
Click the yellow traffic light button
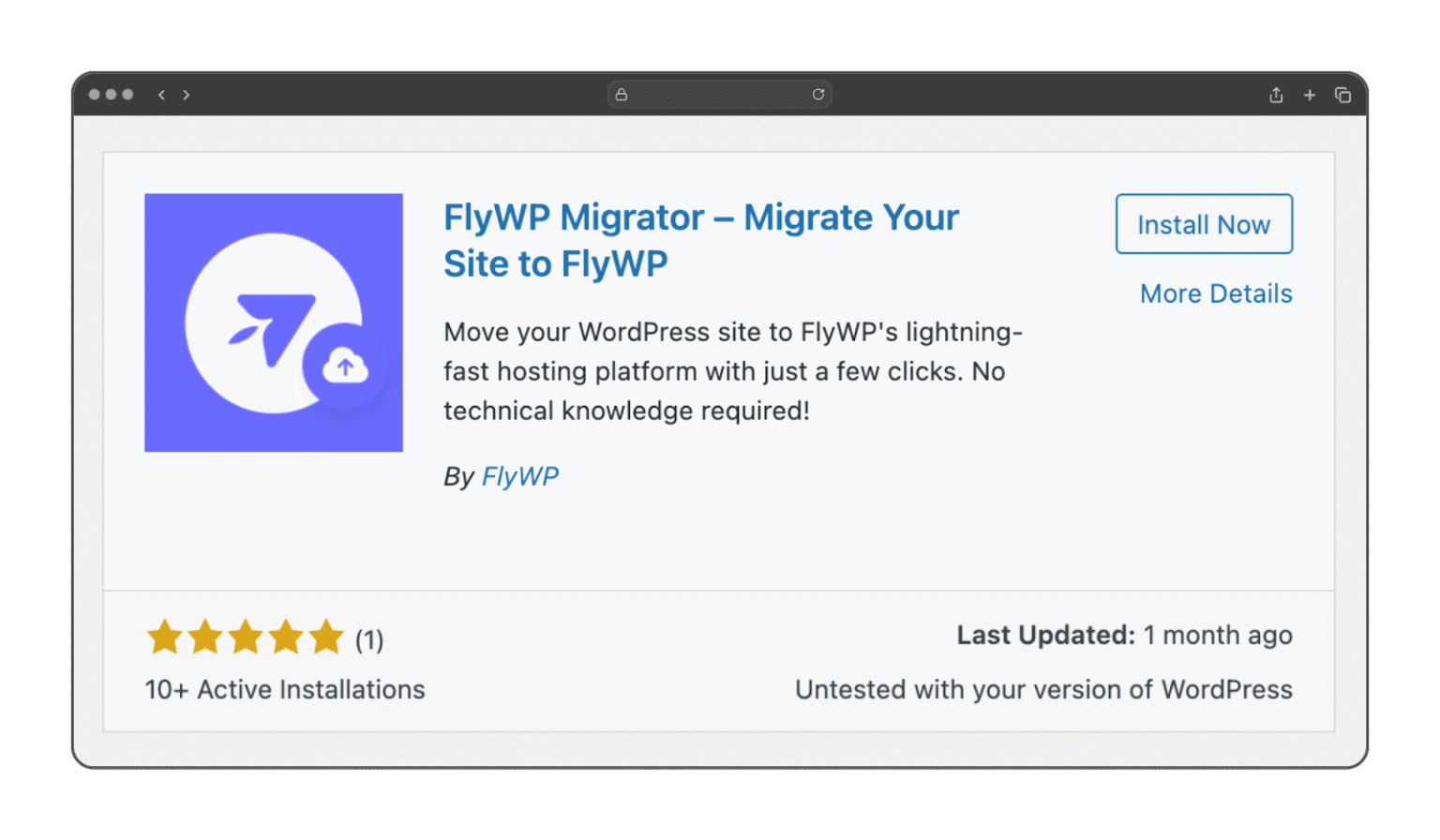(x=110, y=95)
